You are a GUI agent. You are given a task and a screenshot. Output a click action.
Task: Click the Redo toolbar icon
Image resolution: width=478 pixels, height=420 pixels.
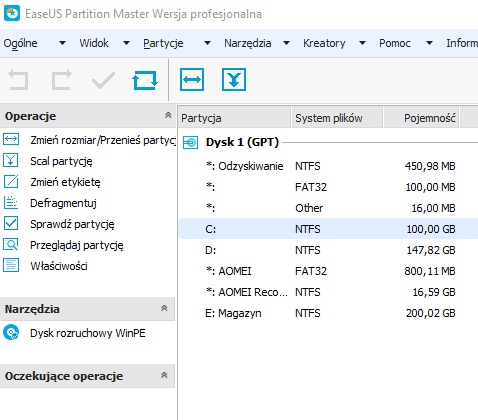[x=62, y=80]
